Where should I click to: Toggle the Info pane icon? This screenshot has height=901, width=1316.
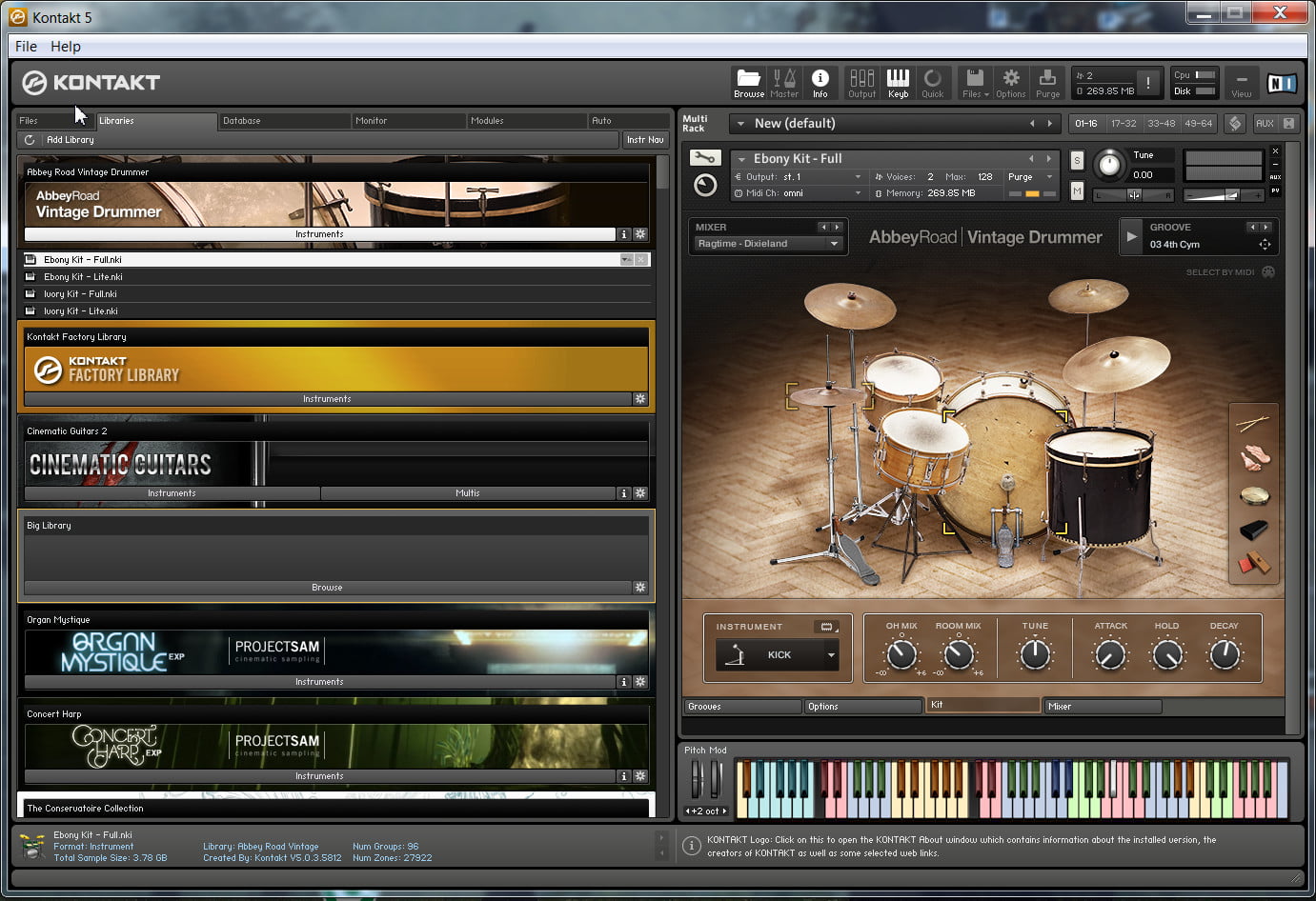tap(820, 83)
